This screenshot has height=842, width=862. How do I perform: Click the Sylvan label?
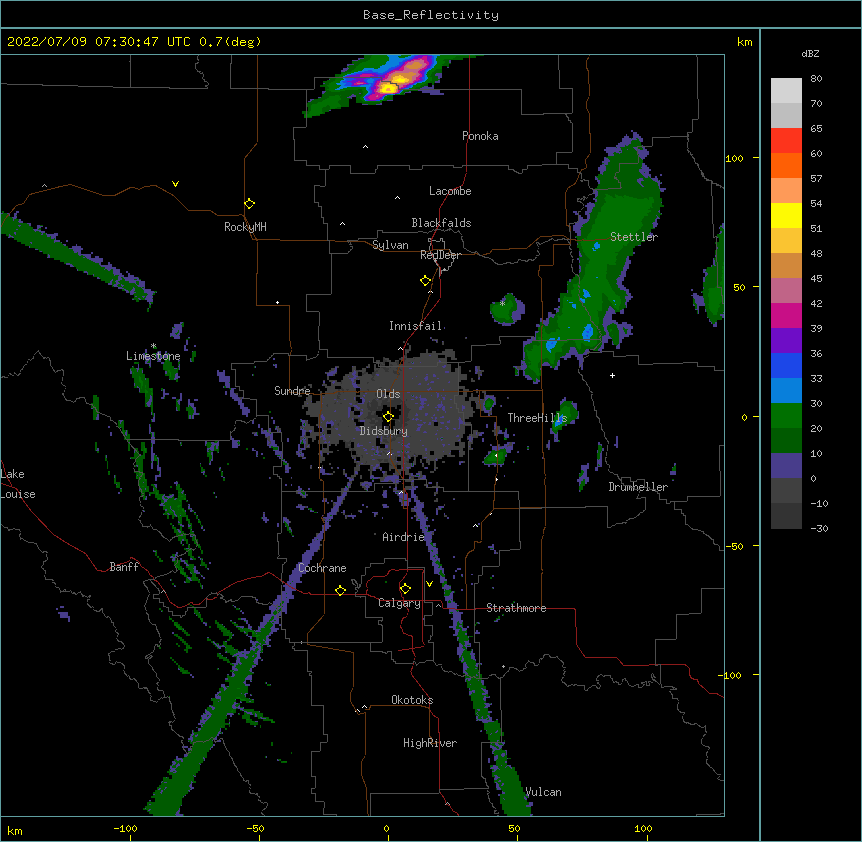click(390, 245)
